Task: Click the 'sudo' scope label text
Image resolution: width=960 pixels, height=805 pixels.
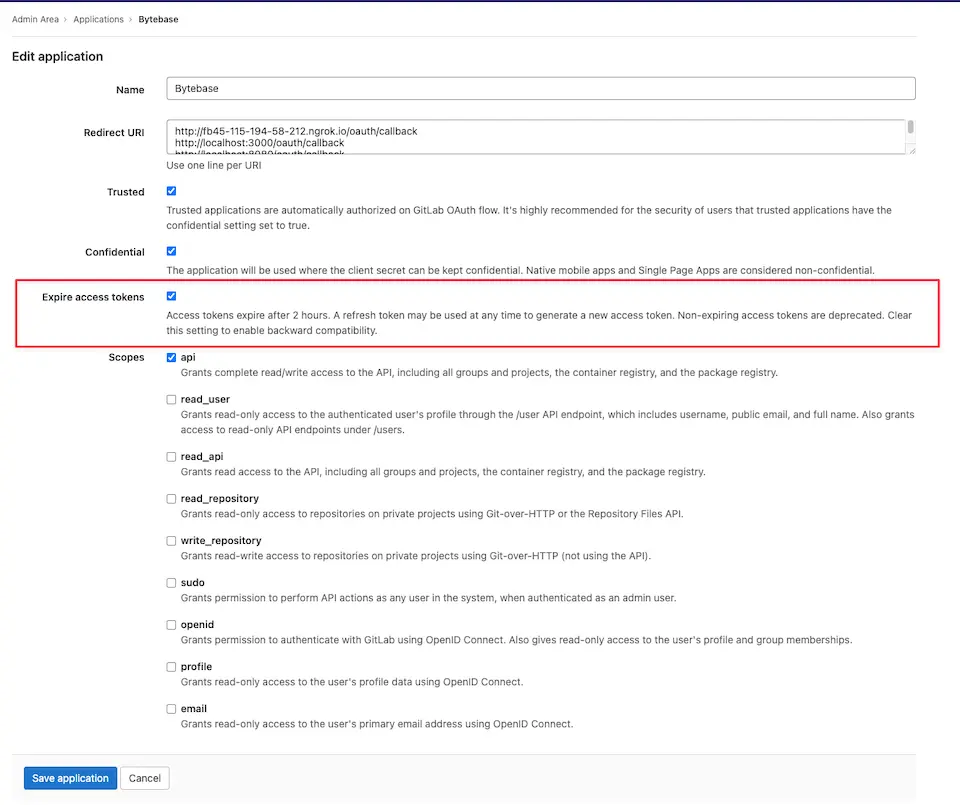Action: (x=193, y=583)
